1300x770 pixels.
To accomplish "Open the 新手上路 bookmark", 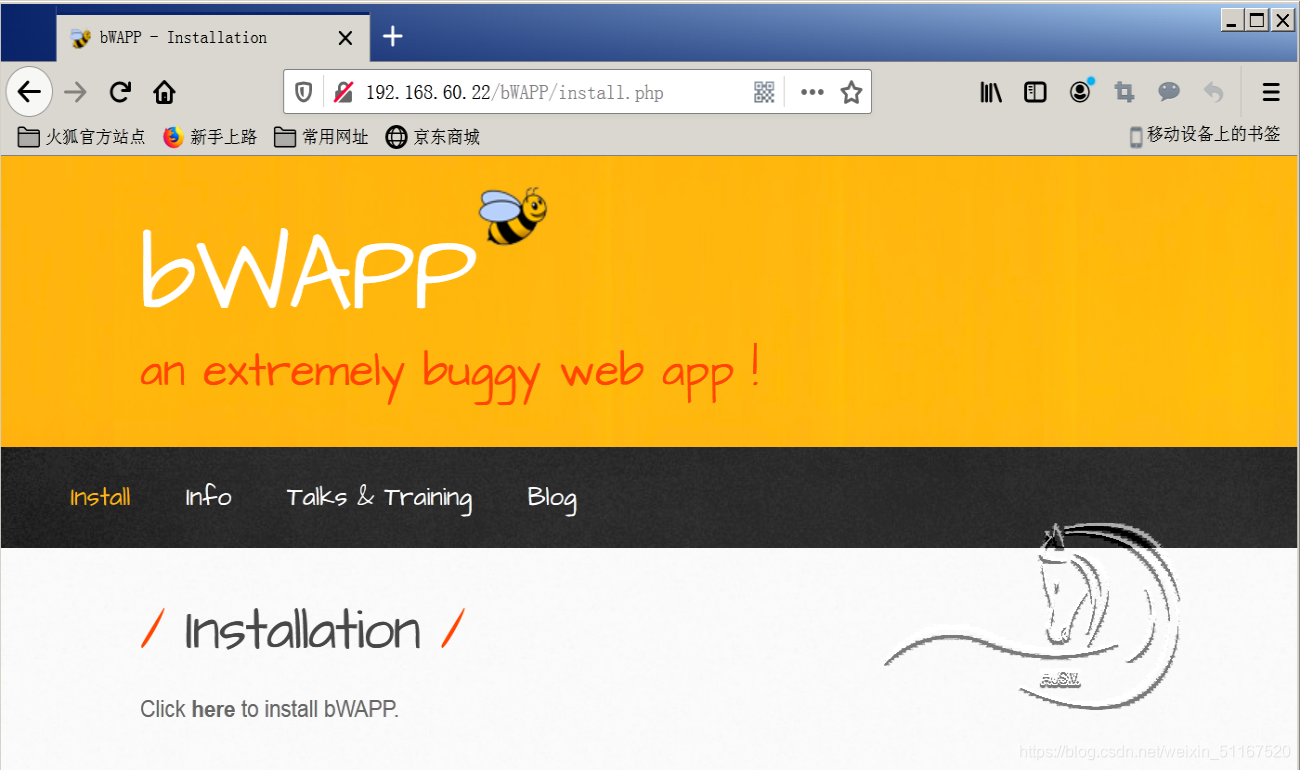I will (x=210, y=137).
